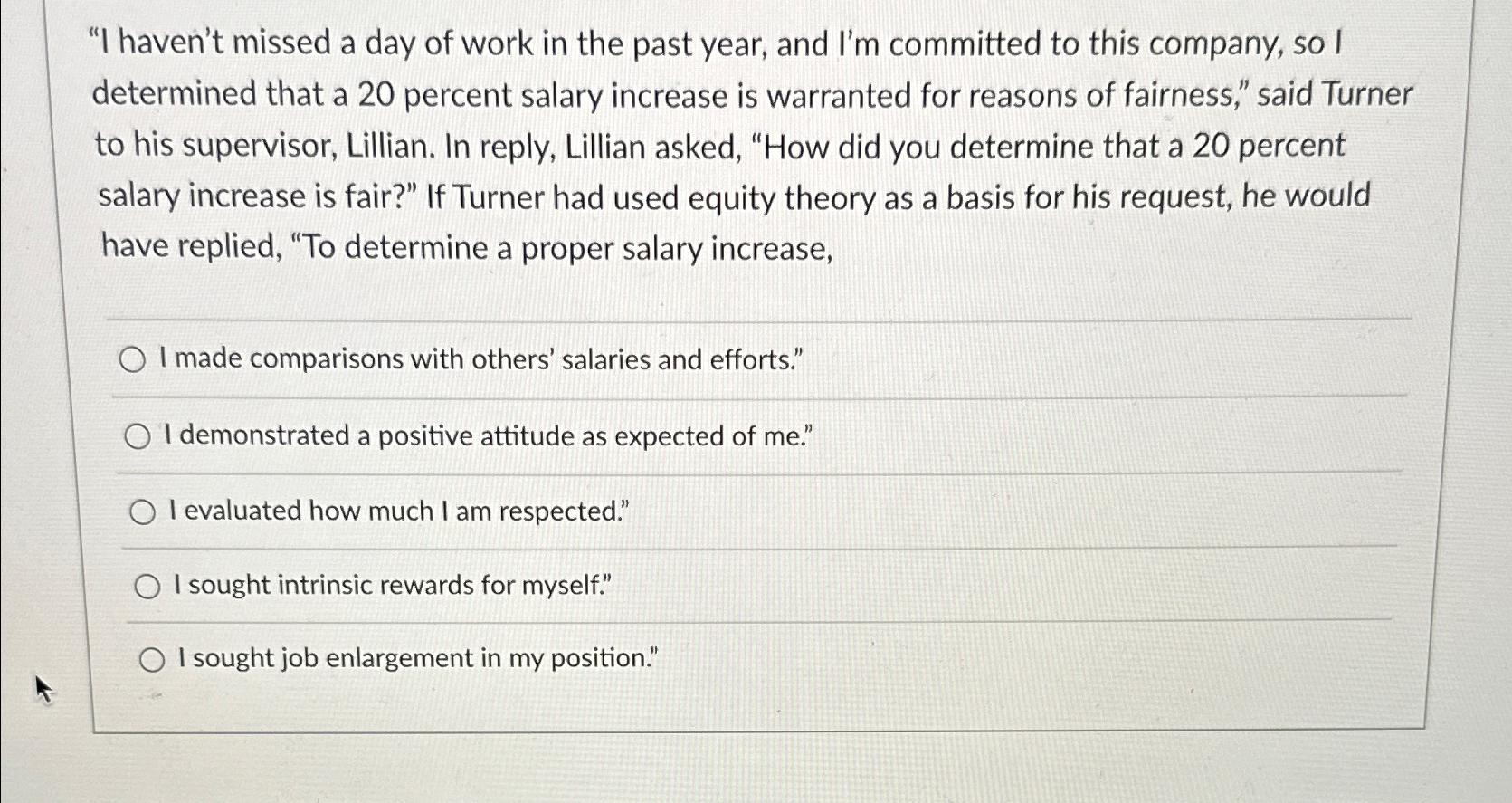Select radio button for demonstrated positive attitude

[x=138, y=438]
